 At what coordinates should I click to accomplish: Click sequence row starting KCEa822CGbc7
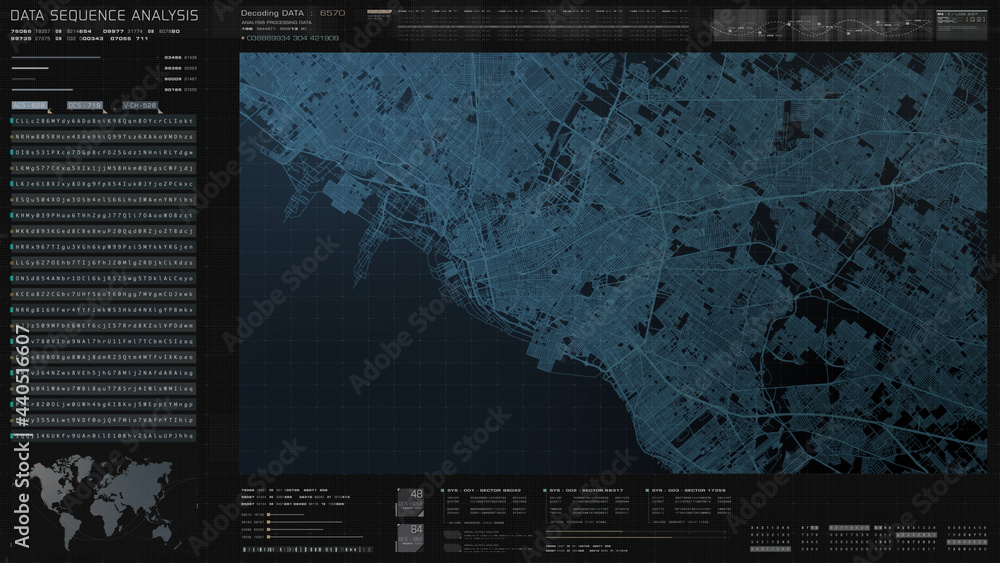click(103, 294)
